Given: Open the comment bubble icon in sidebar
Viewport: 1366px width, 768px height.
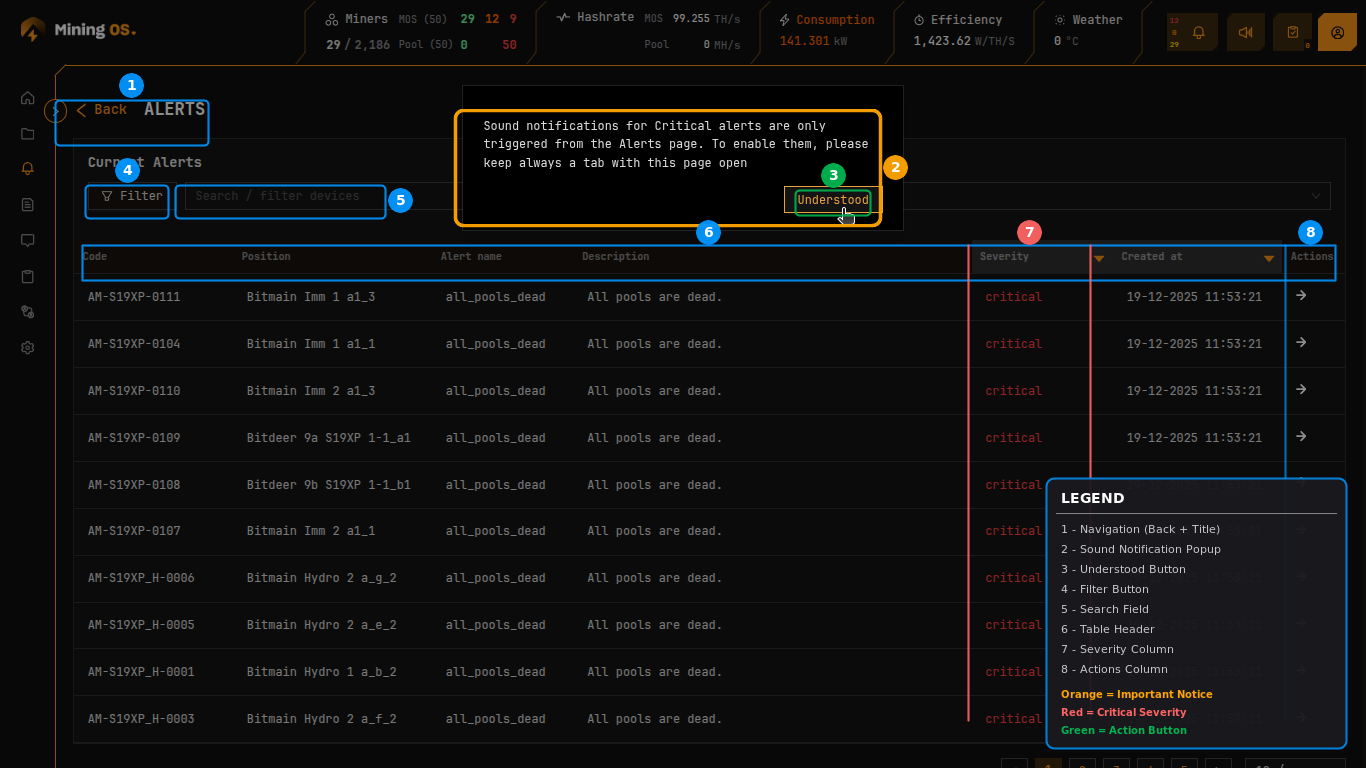Looking at the screenshot, I should (x=28, y=240).
